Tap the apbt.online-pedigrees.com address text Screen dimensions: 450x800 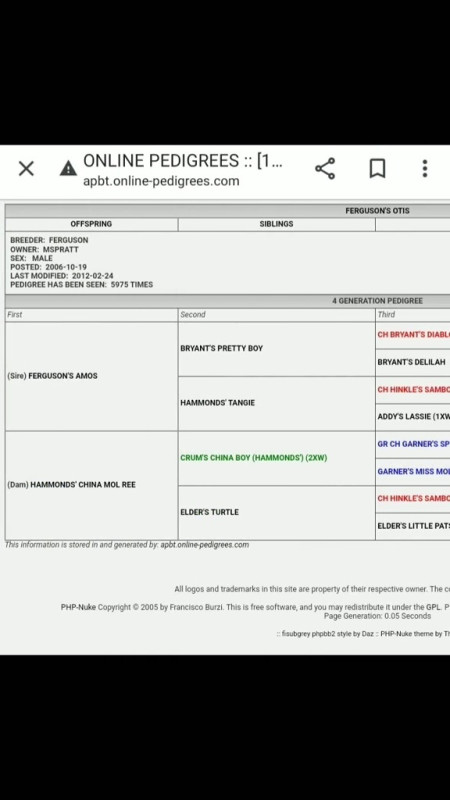[161, 181]
